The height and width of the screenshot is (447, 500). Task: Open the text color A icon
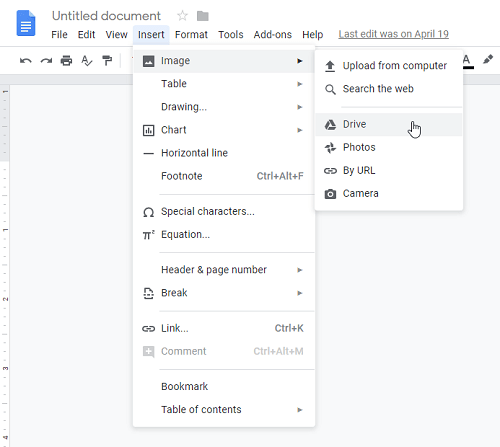(467, 61)
